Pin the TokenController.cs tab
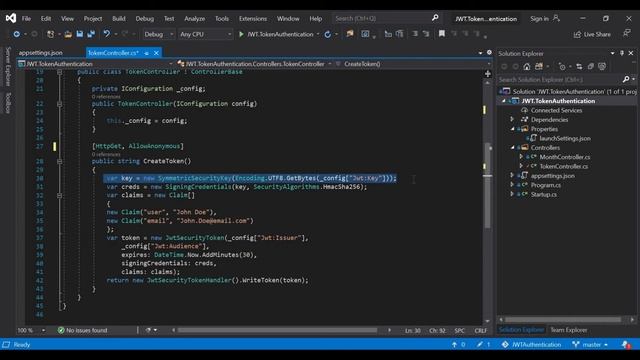This screenshot has height=360, width=640. click(x=147, y=53)
